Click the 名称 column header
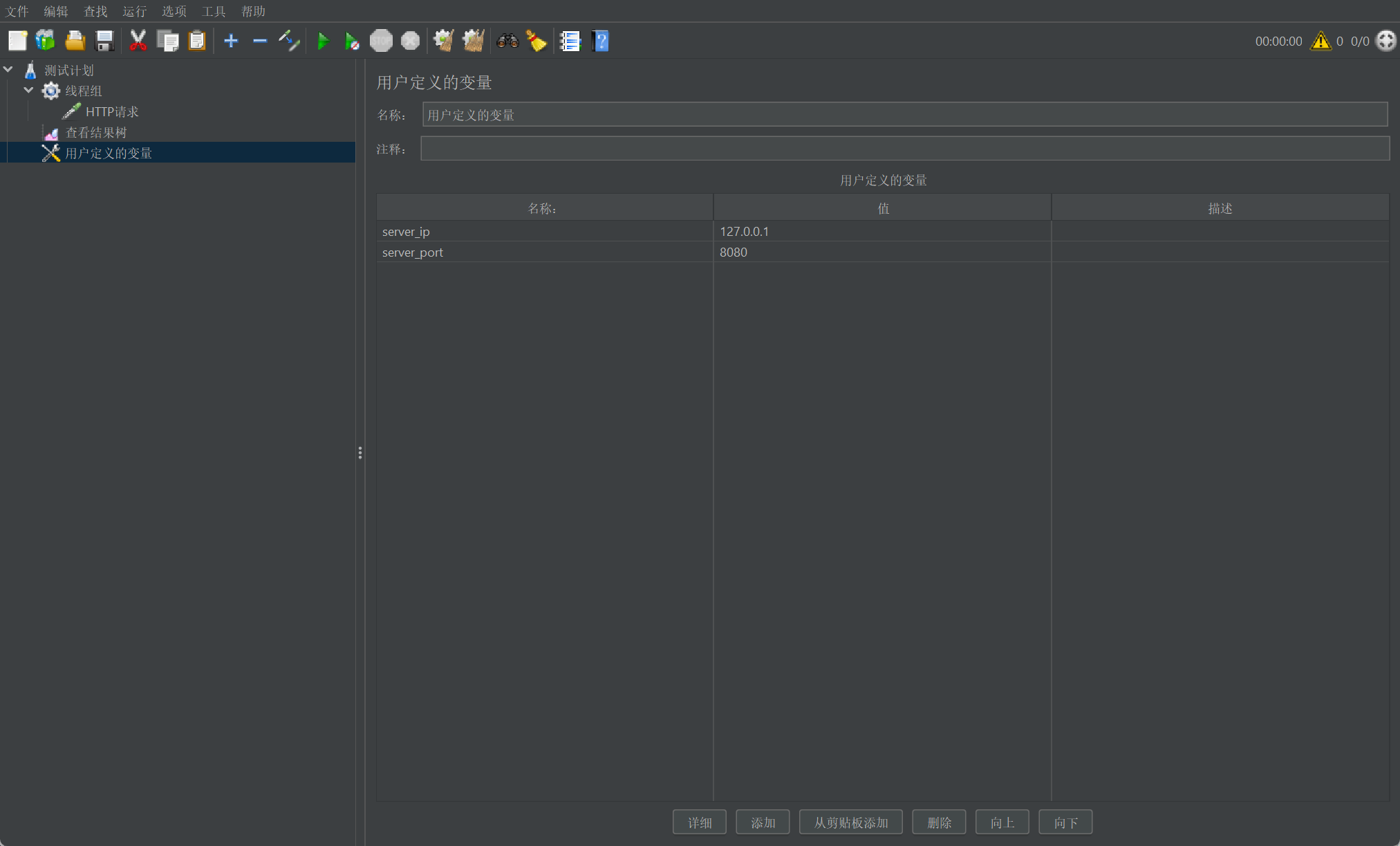Screen dimensions: 1400x846 pyautogui.click(x=545, y=208)
